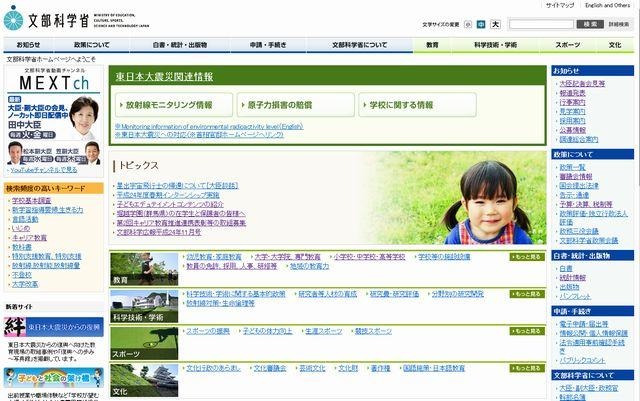
Task: Open the 星出宇宙飛行士 topic link
Action: click(x=177, y=186)
